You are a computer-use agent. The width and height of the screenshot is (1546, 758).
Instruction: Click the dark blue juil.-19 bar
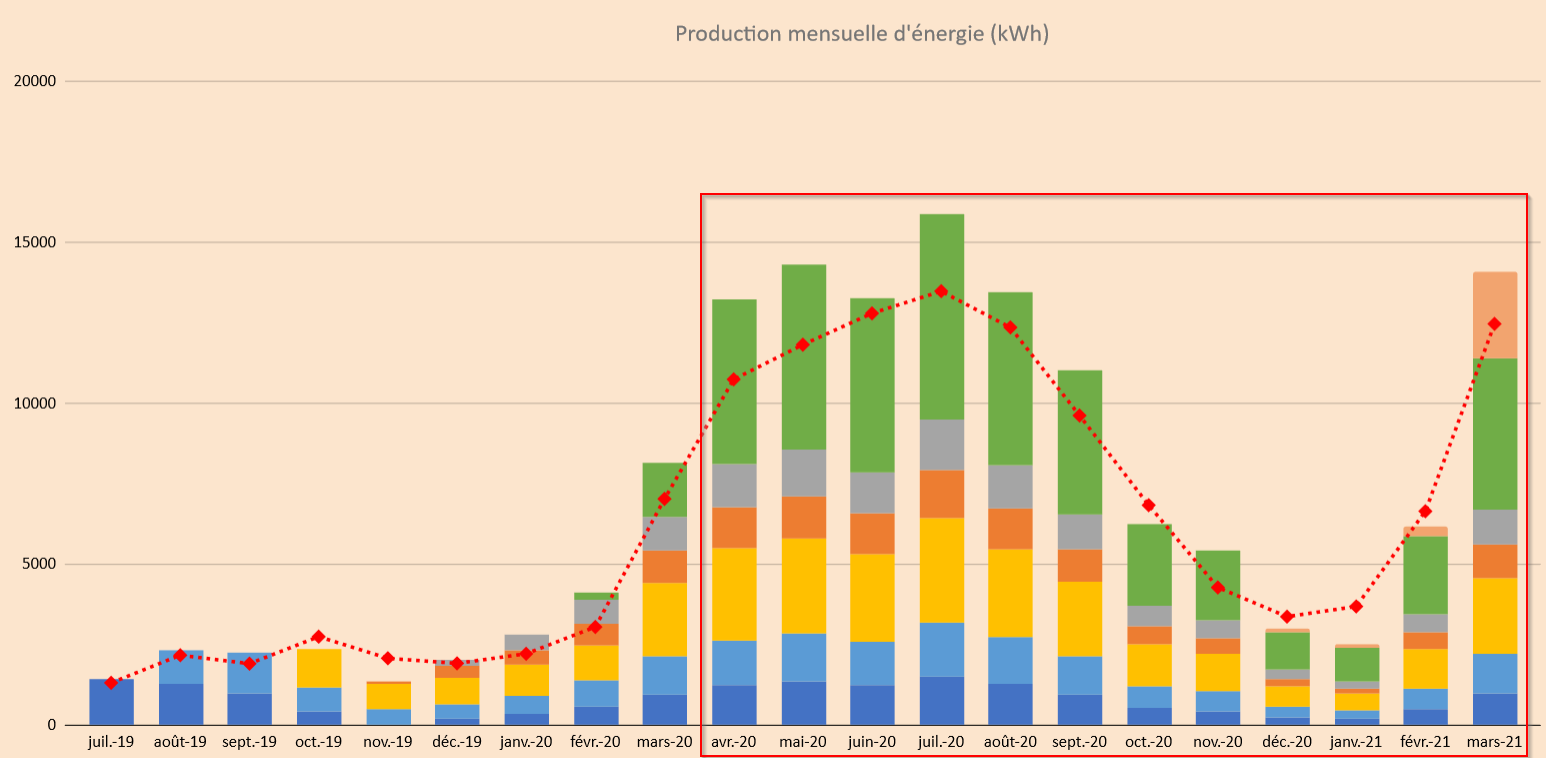111,702
